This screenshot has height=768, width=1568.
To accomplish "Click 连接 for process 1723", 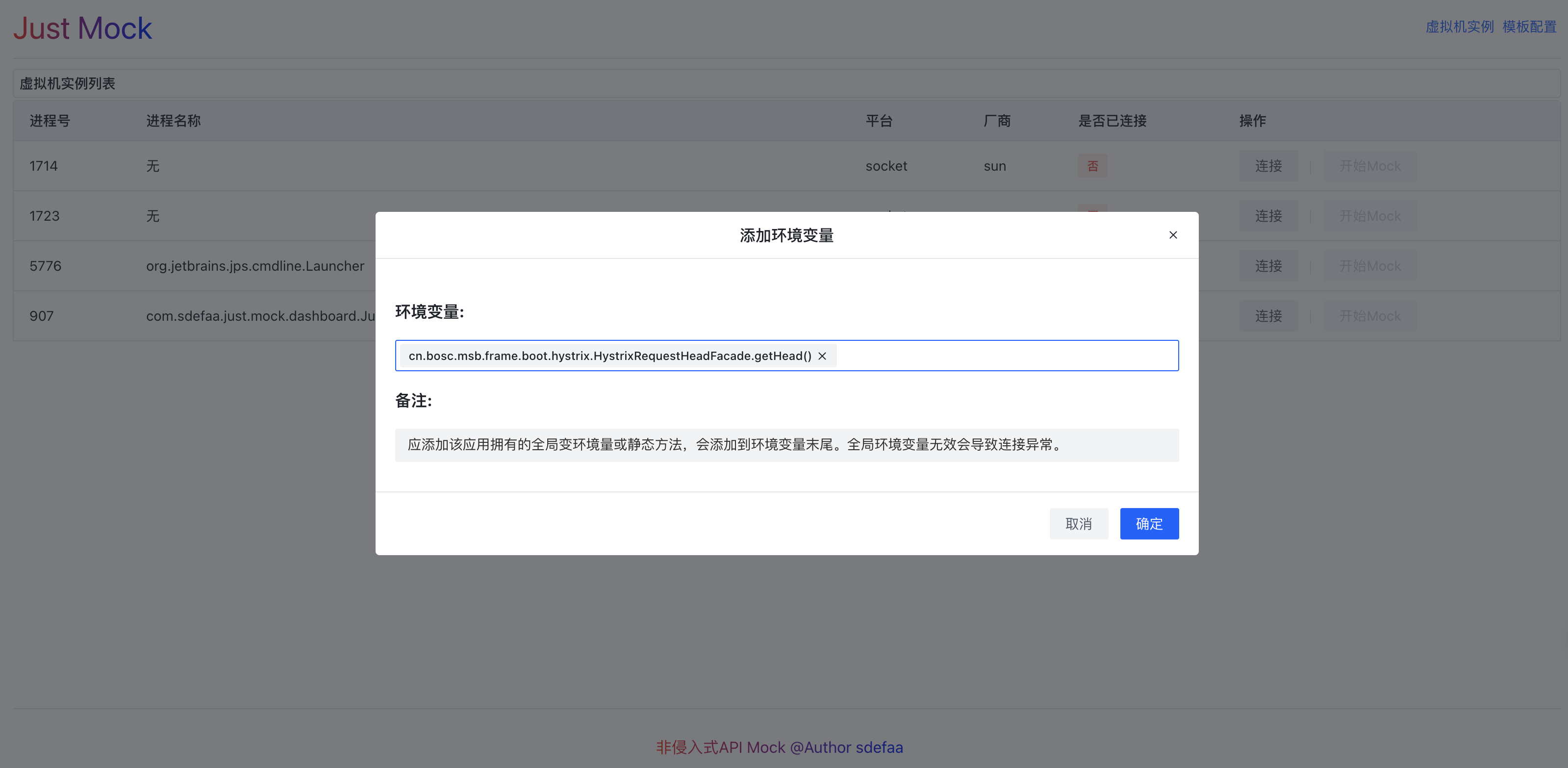I will pos(1268,216).
